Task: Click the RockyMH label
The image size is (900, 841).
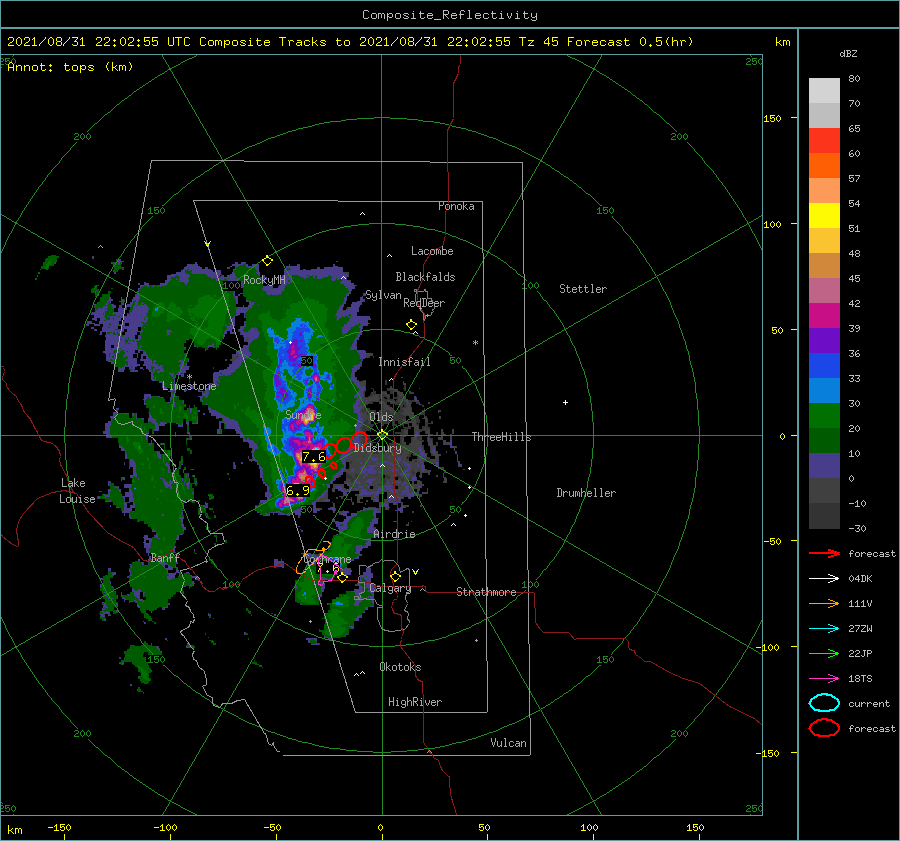Action: (264, 280)
